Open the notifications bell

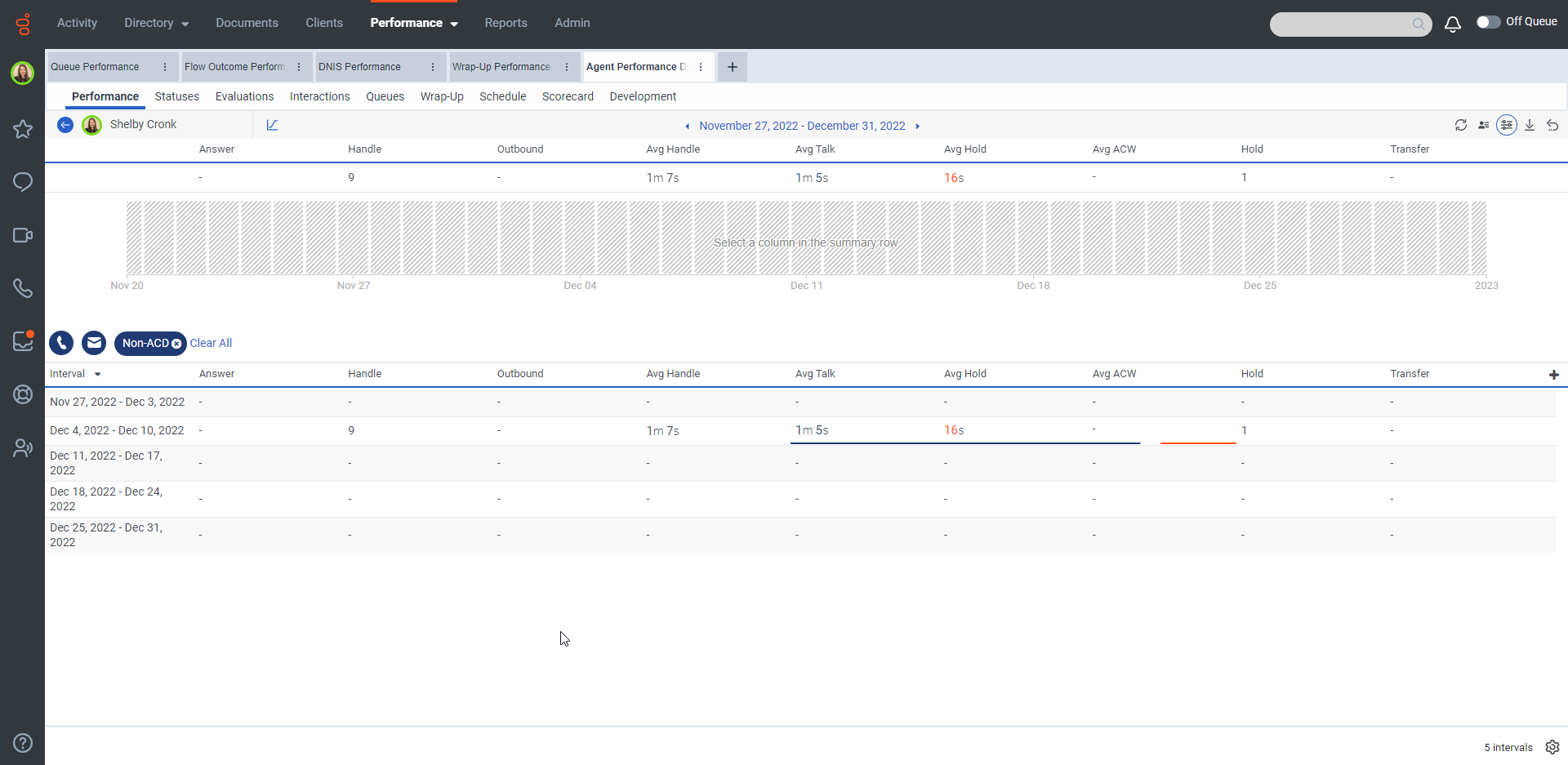tap(1452, 24)
